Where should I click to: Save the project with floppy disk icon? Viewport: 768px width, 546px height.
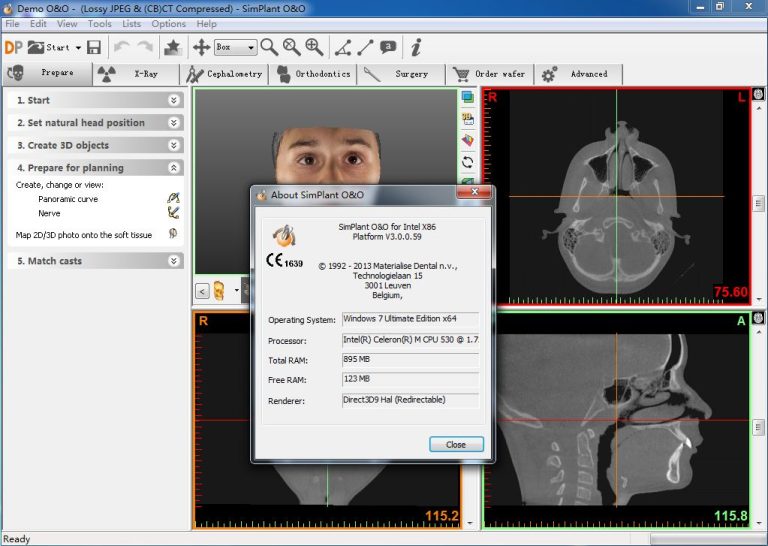click(94, 47)
